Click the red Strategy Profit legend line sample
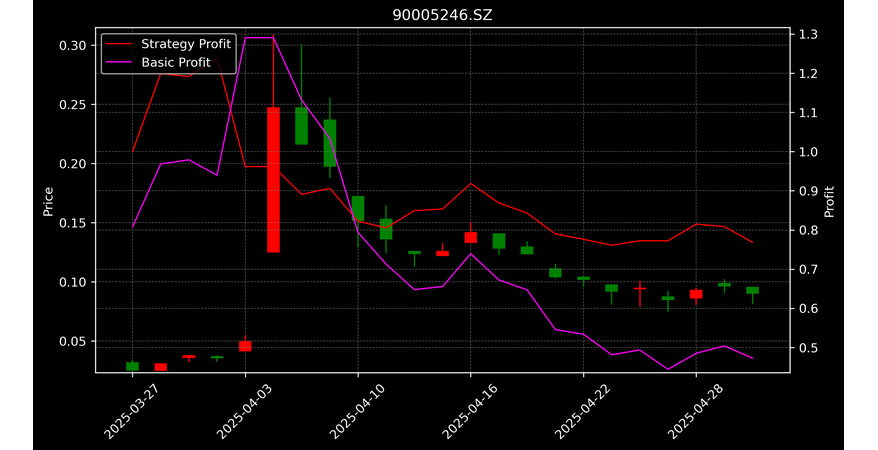Screen dimensions: 878x450 pos(118,44)
